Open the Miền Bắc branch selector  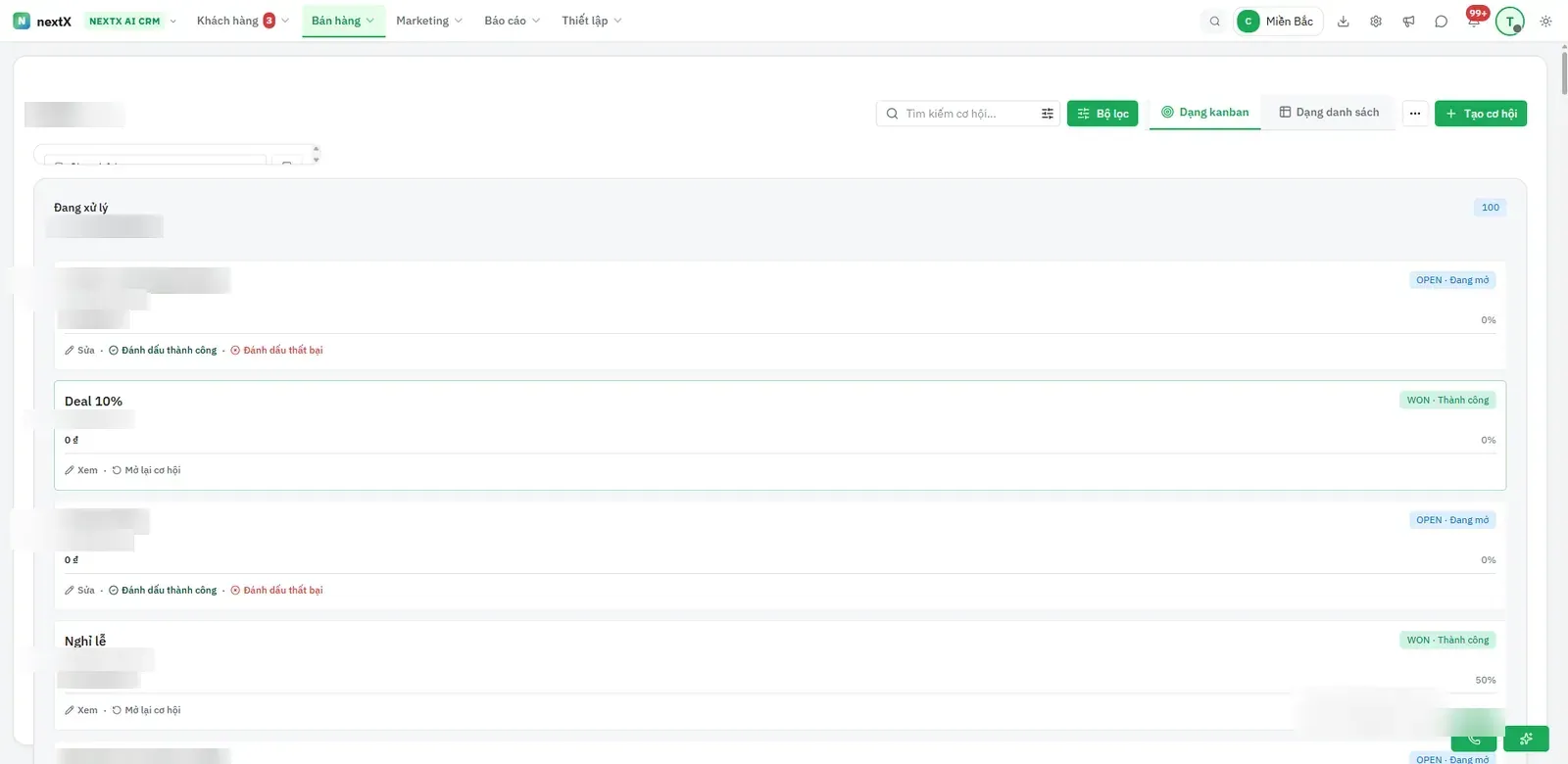point(1278,22)
